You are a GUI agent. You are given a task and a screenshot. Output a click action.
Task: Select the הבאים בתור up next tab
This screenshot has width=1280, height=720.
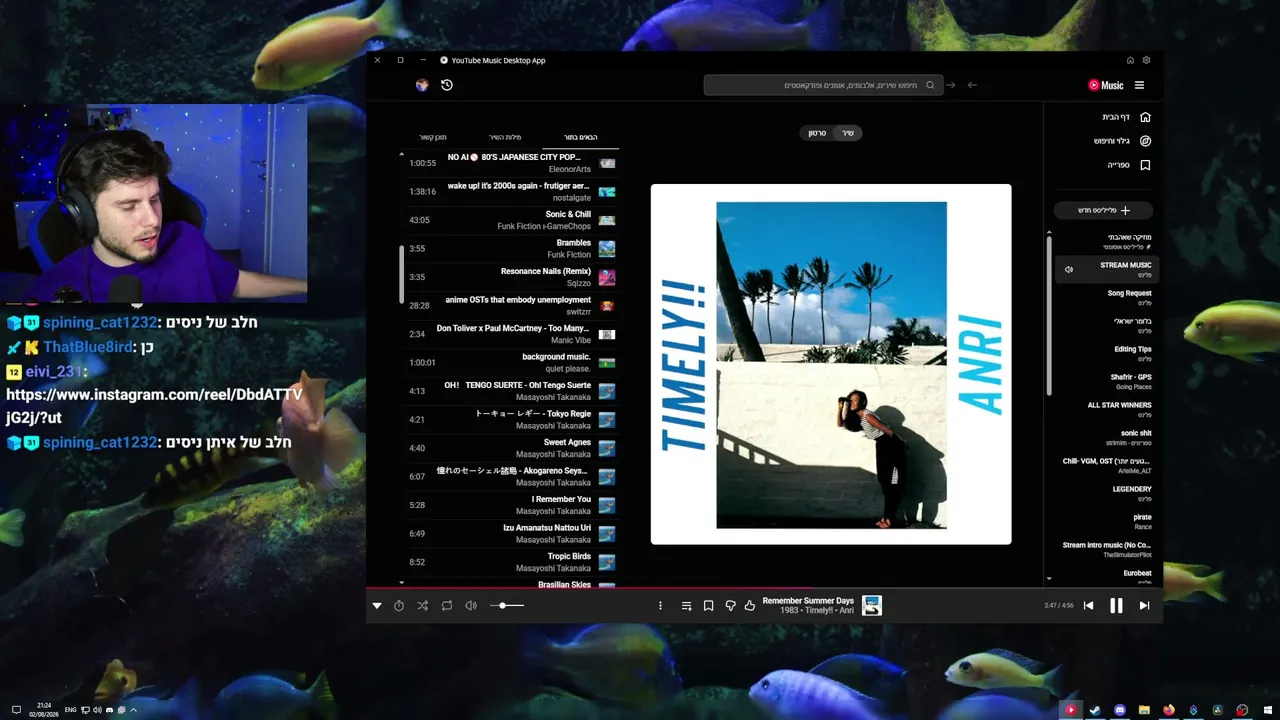point(580,137)
